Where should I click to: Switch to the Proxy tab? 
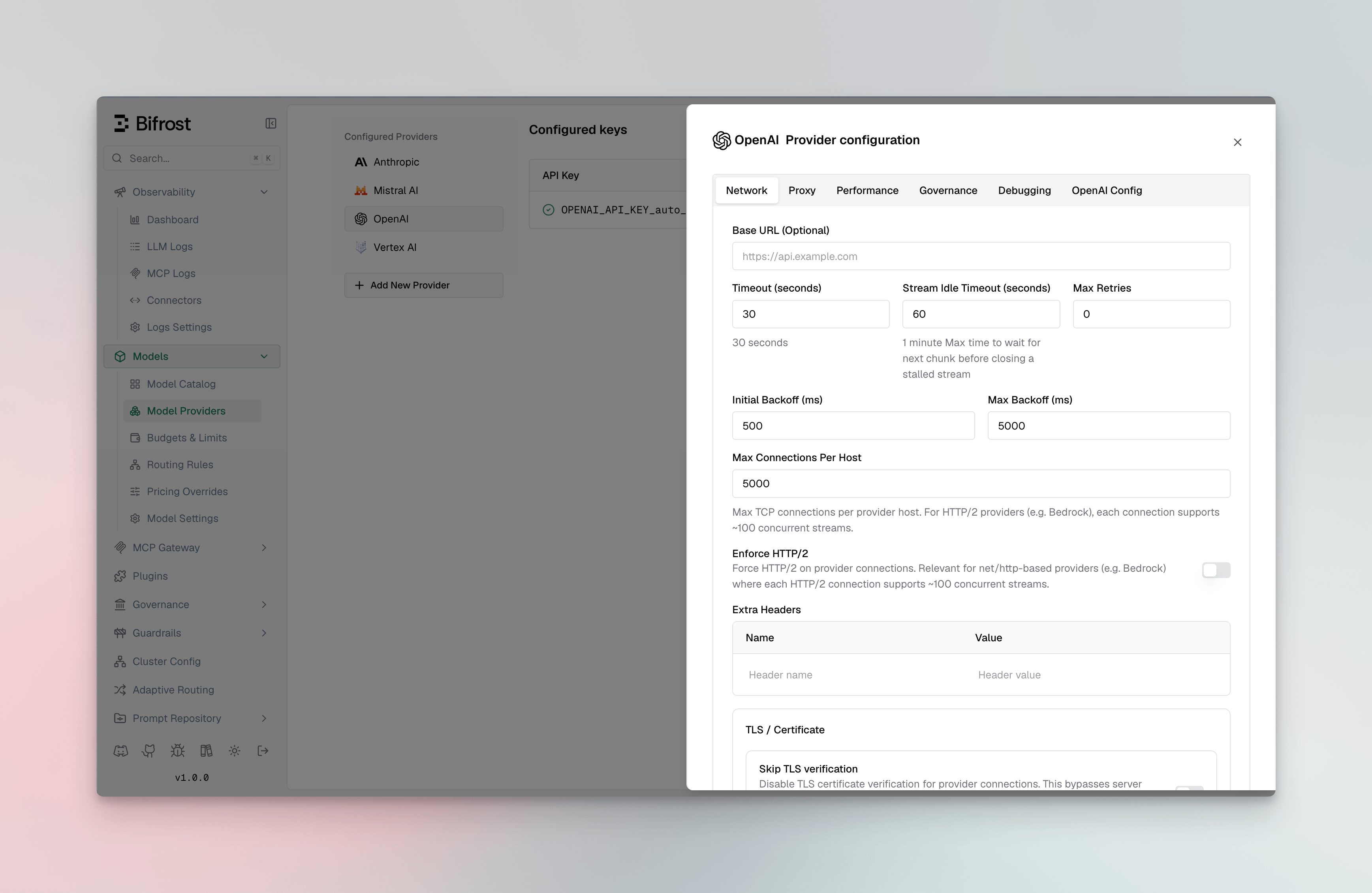pyautogui.click(x=802, y=190)
